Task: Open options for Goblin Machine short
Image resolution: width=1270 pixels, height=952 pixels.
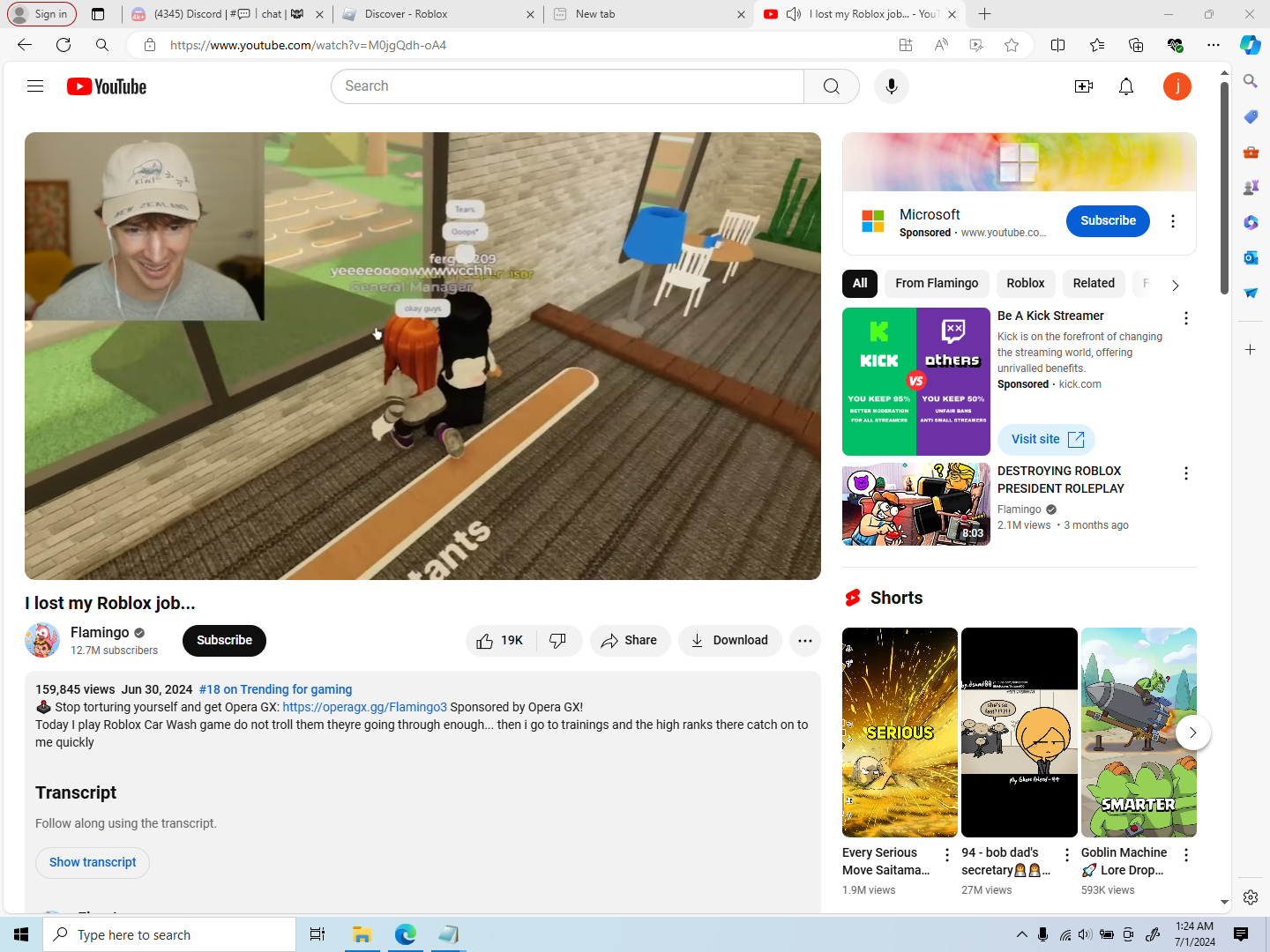Action: (1186, 855)
